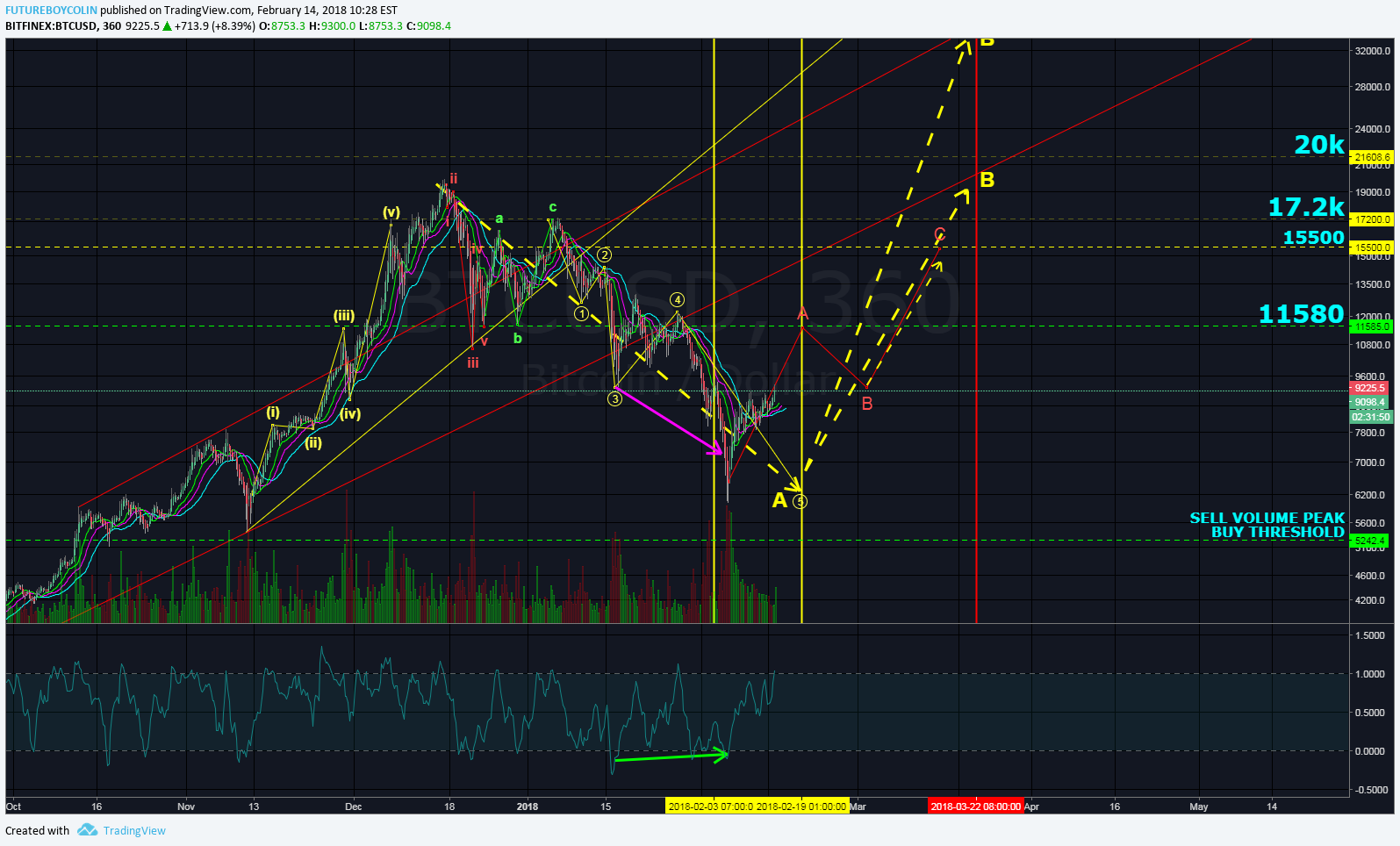Select the yellow (iii) wave label

(343, 316)
